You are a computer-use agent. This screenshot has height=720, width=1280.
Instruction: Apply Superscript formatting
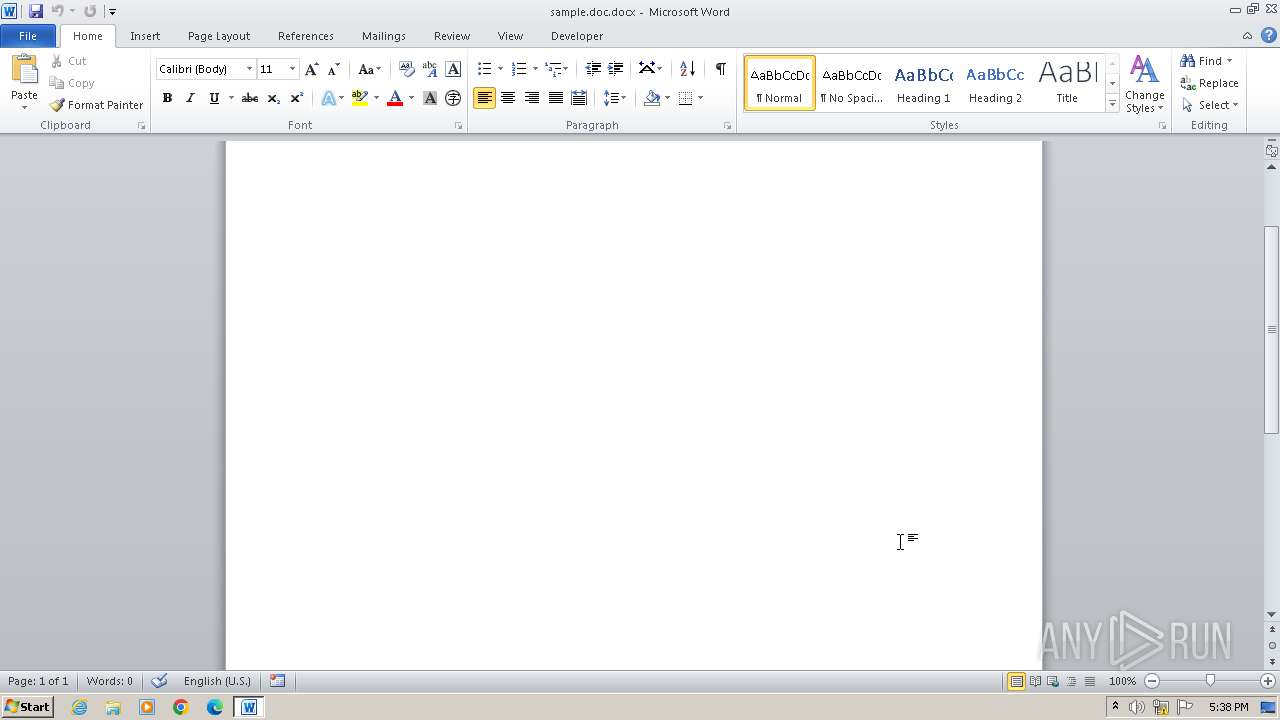296,98
